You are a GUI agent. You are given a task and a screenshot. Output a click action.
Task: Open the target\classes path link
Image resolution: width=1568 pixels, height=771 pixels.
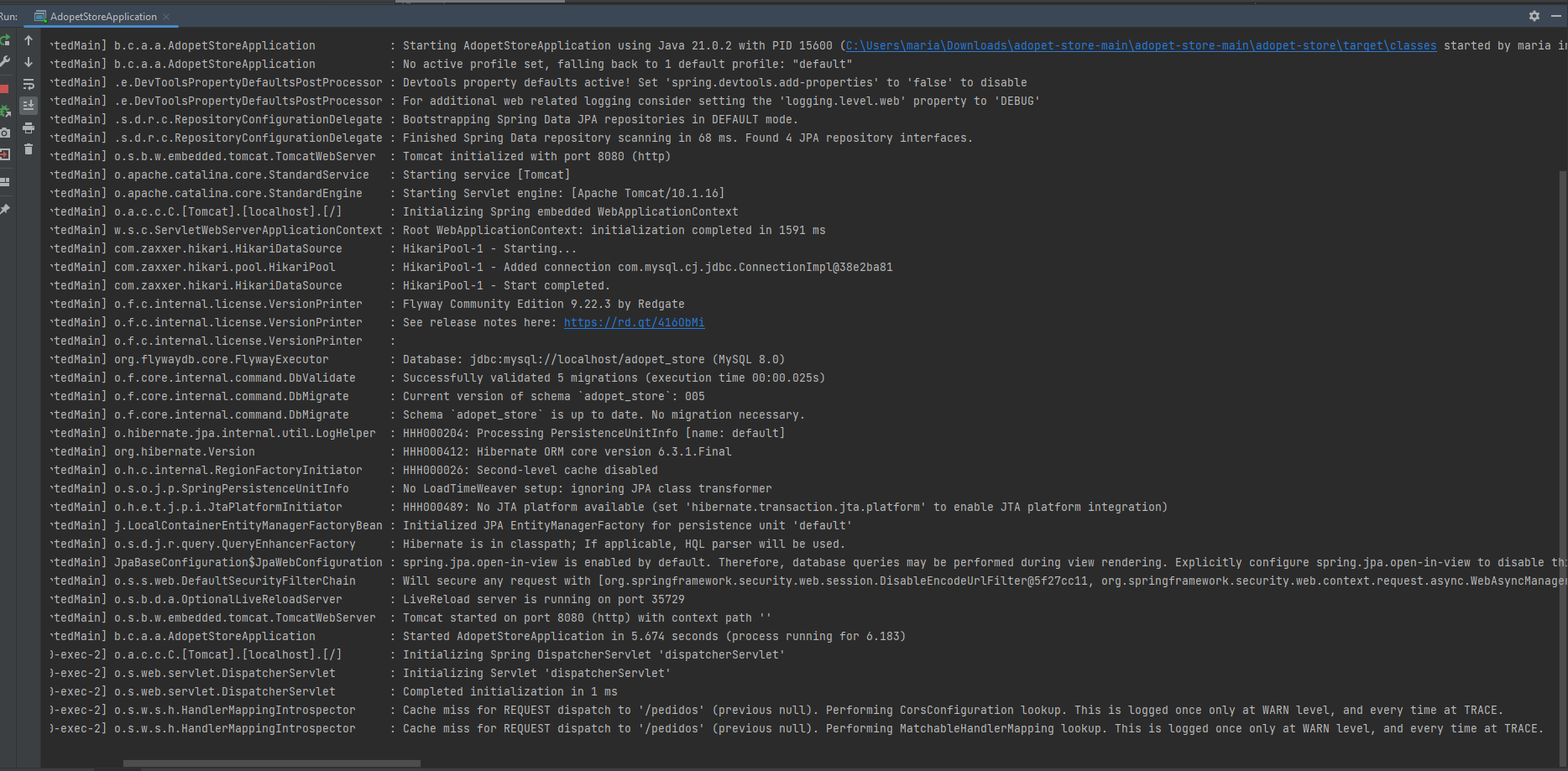point(1142,46)
